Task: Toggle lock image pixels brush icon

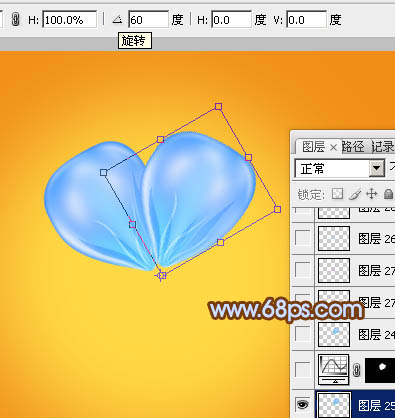Action: click(355, 194)
